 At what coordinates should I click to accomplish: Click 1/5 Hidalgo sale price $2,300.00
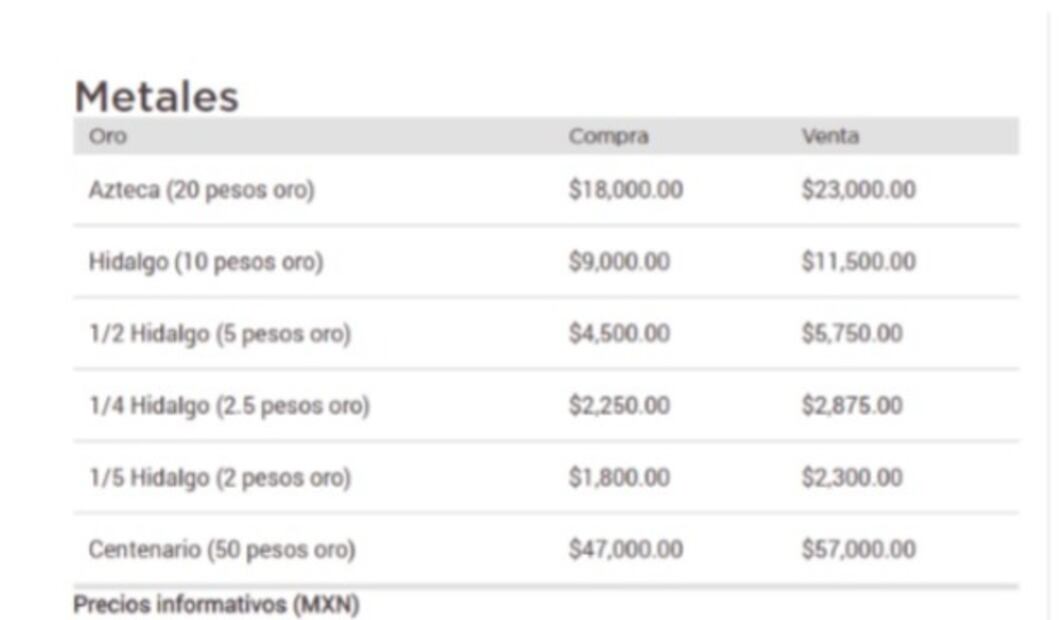pos(852,478)
